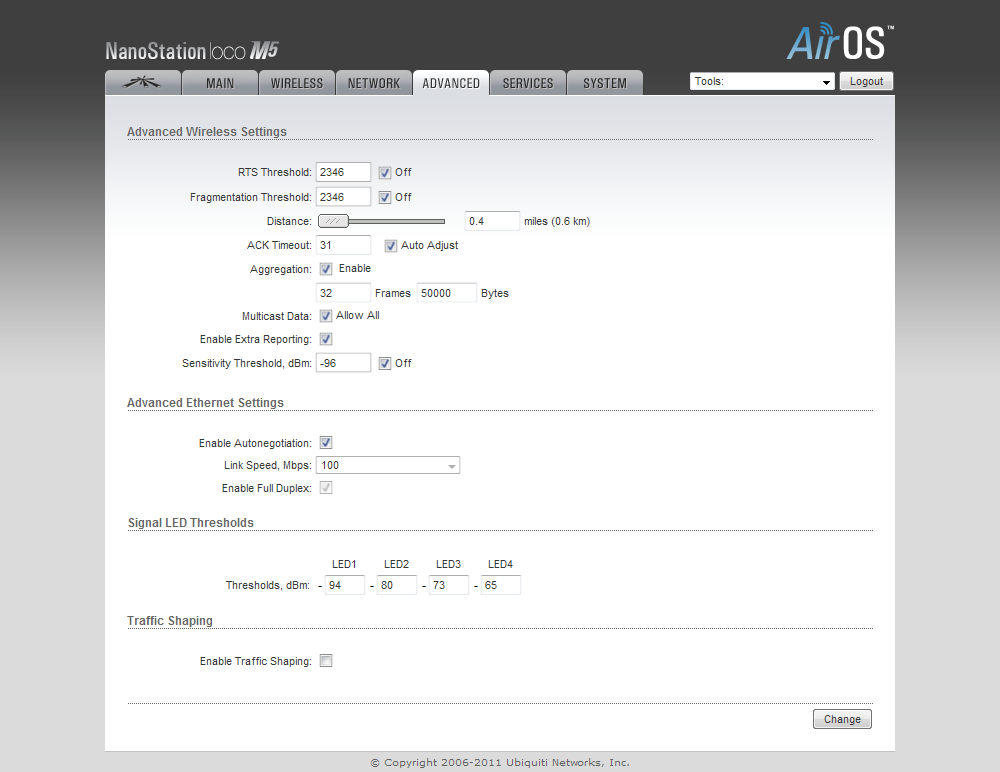This screenshot has height=772, width=1000.
Task: Toggle ACK Timeout Auto Adjust checkbox
Action: click(391, 246)
